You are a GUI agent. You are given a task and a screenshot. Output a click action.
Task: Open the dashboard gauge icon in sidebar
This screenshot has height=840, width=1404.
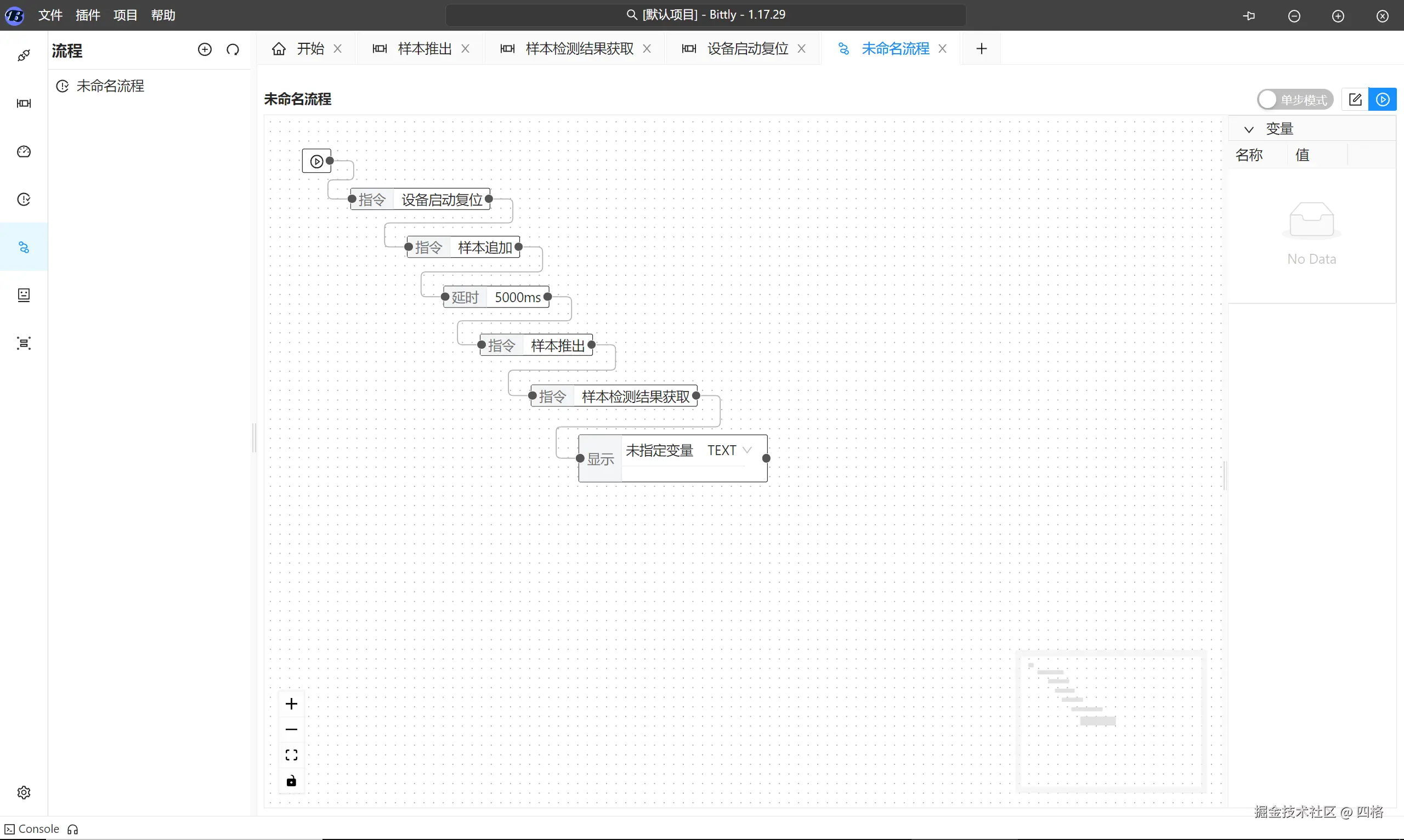click(24, 151)
